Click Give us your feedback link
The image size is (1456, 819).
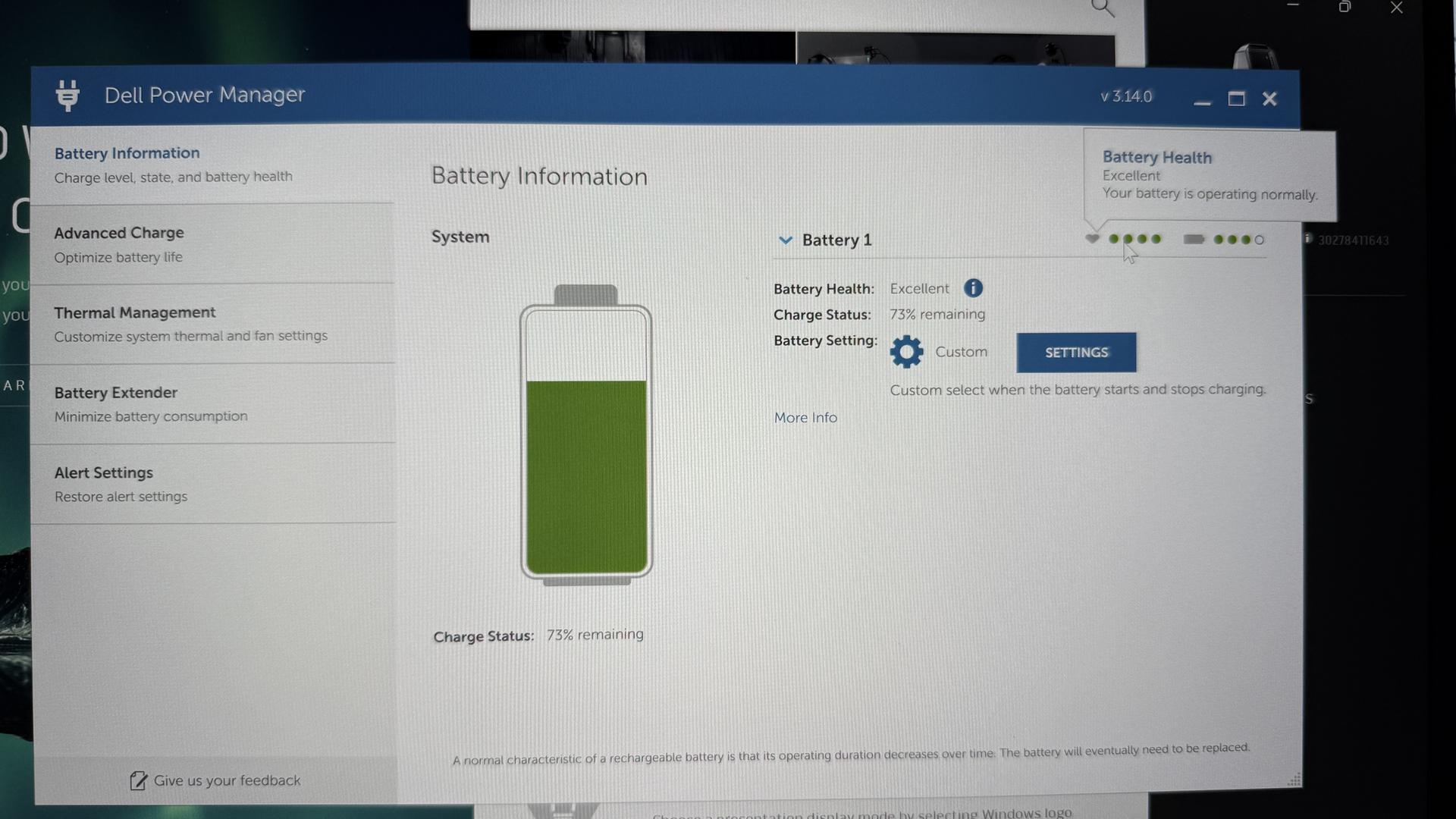coord(227,780)
